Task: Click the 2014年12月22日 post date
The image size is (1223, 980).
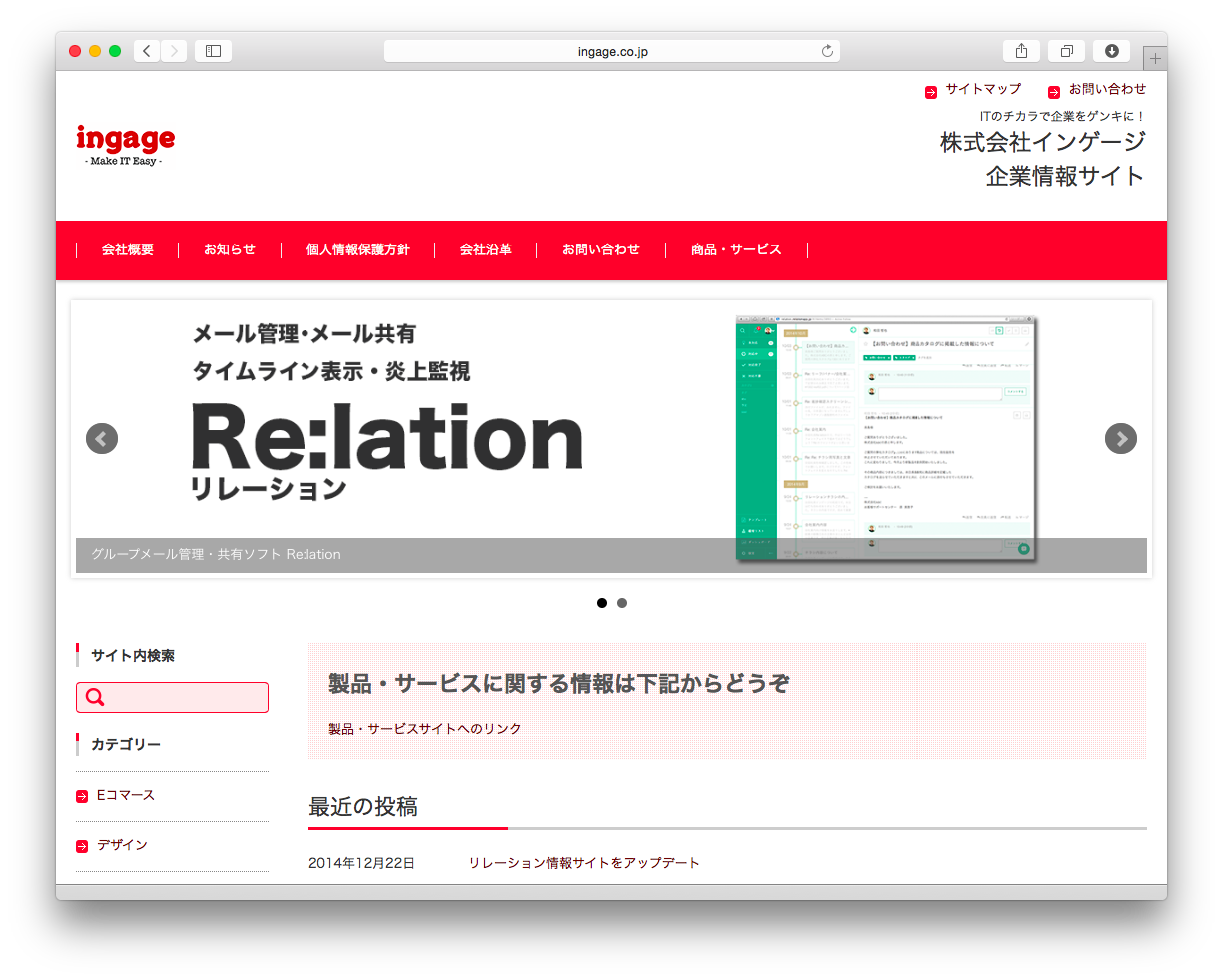Action: pos(361,863)
